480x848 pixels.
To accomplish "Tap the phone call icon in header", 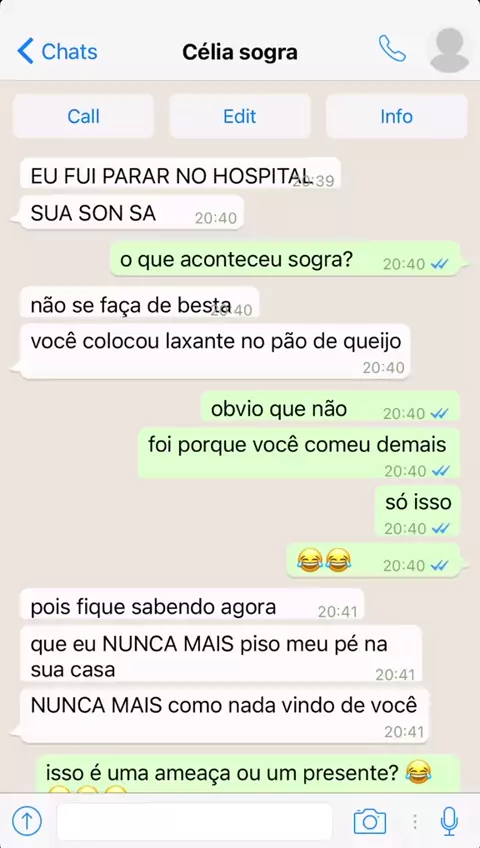I will (x=392, y=49).
